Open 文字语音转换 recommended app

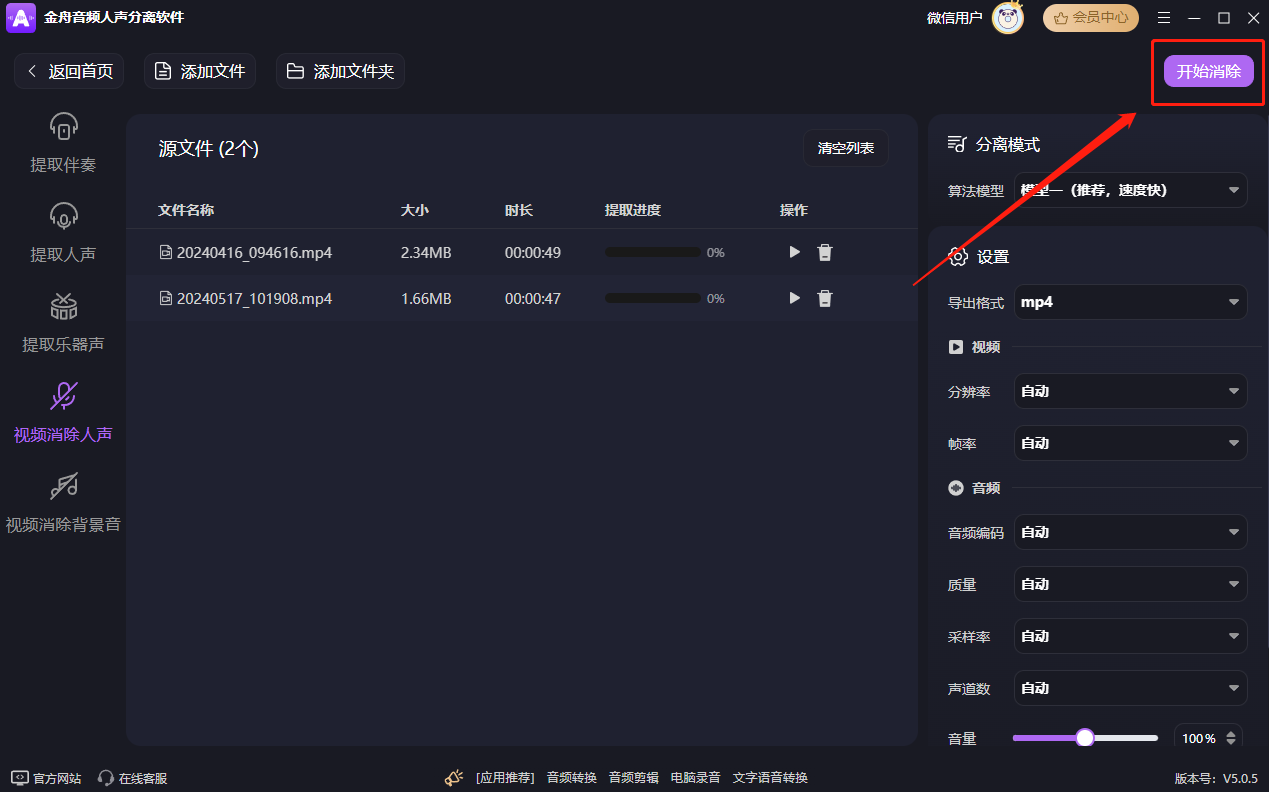pos(770,778)
